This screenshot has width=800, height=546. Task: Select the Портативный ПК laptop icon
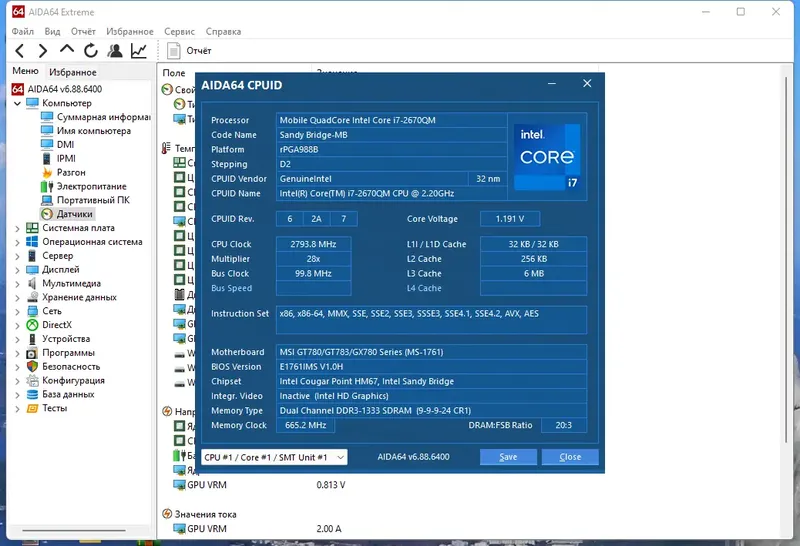coord(47,200)
